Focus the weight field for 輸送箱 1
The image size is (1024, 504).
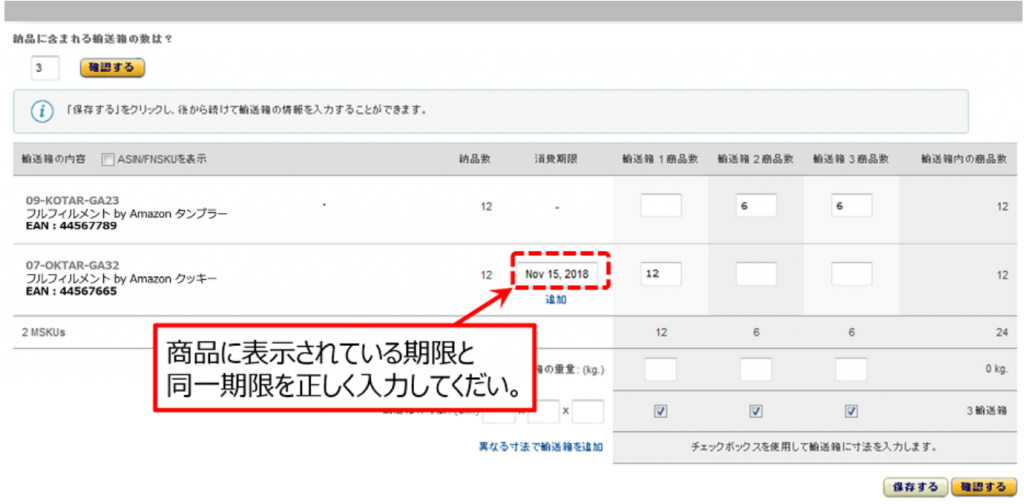point(660,369)
